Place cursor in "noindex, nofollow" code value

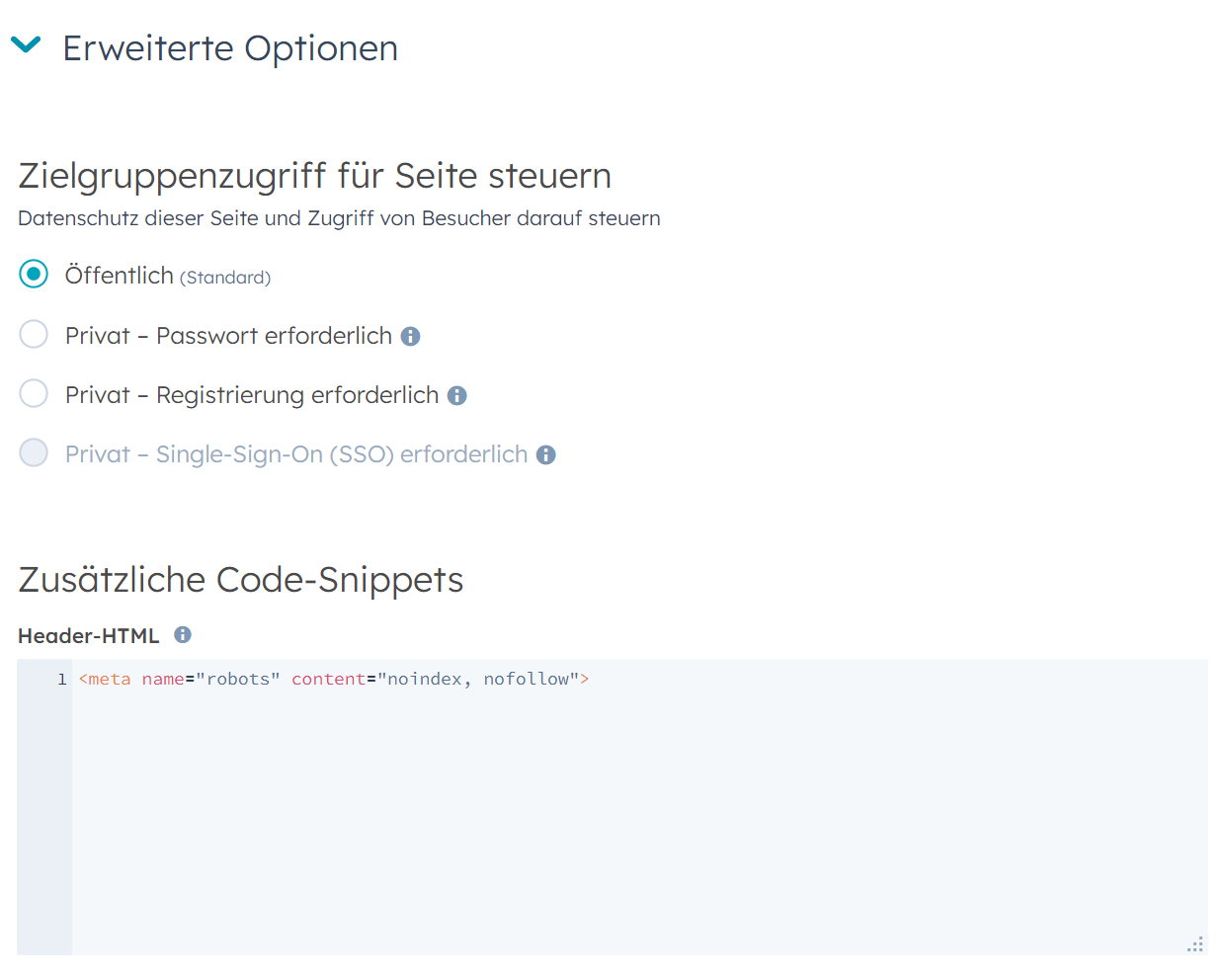(x=477, y=680)
